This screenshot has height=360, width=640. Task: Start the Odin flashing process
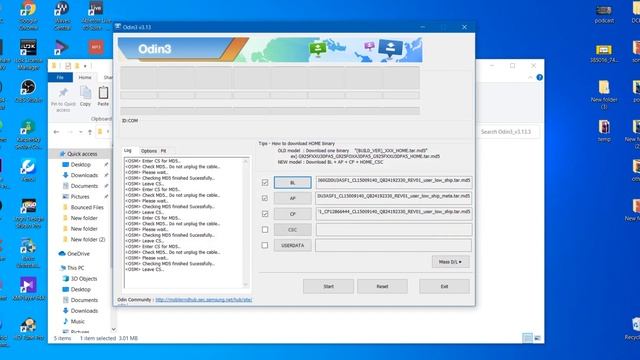click(x=328, y=286)
